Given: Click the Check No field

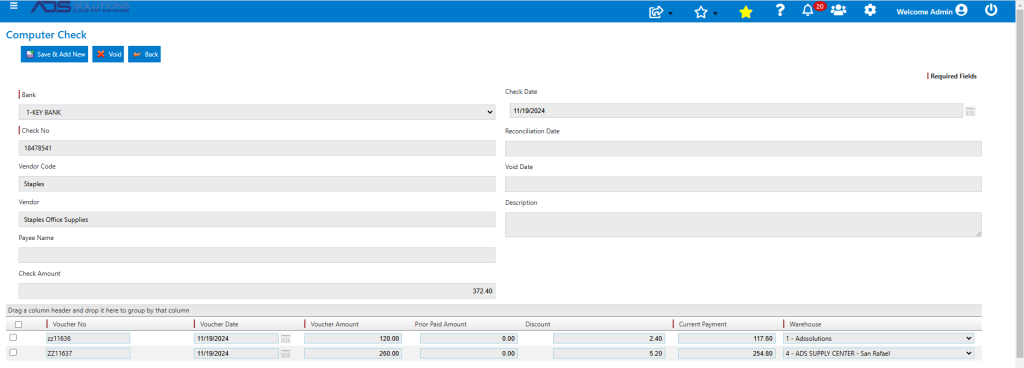Looking at the screenshot, I should tap(257, 148).
